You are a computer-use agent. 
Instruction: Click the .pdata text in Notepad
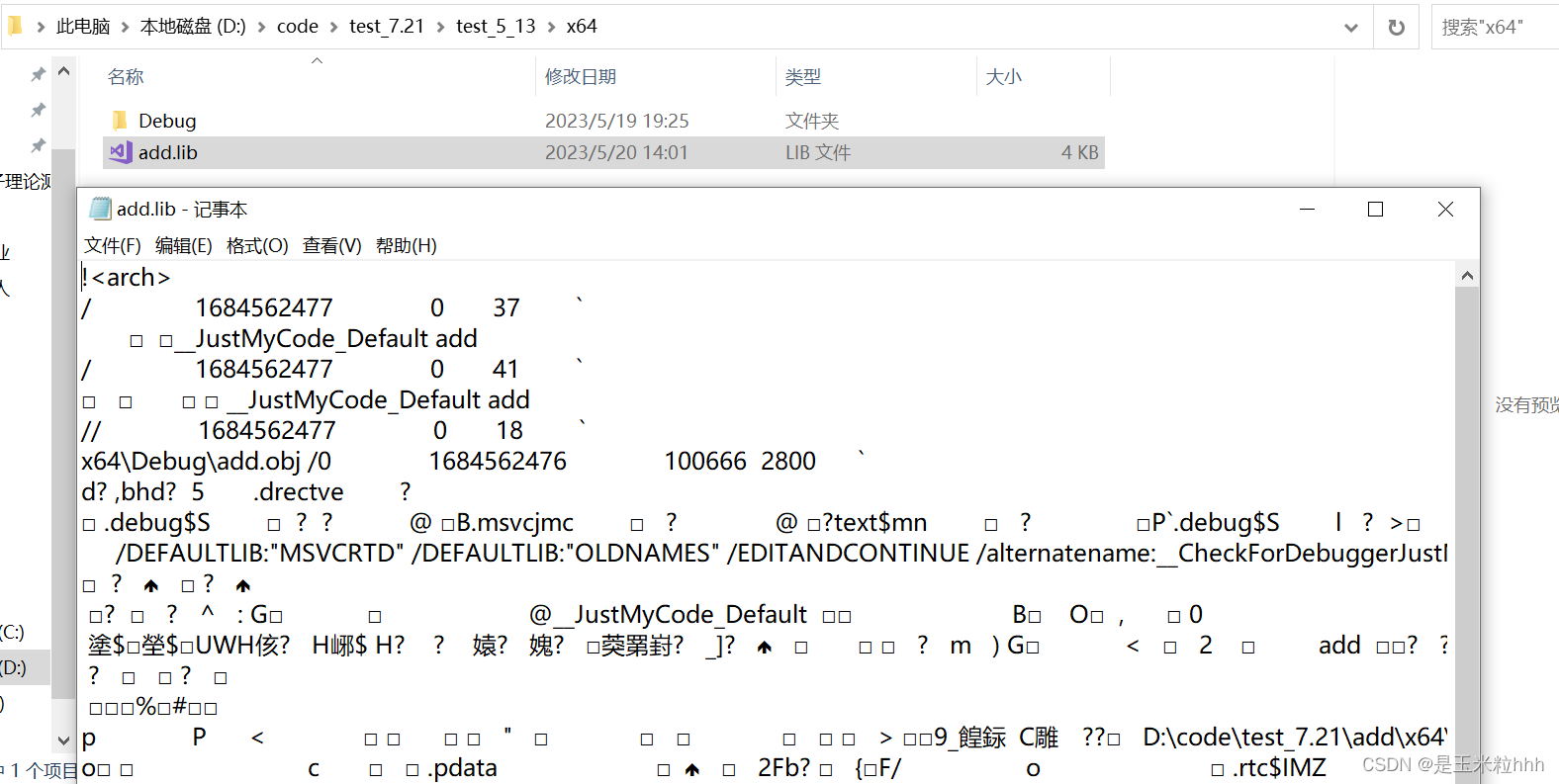pos(463,768)
